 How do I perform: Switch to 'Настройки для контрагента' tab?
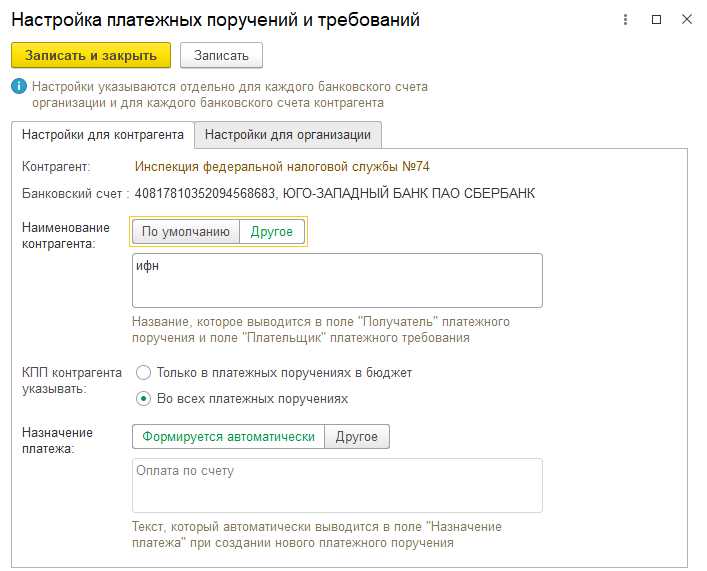point(103,135)
